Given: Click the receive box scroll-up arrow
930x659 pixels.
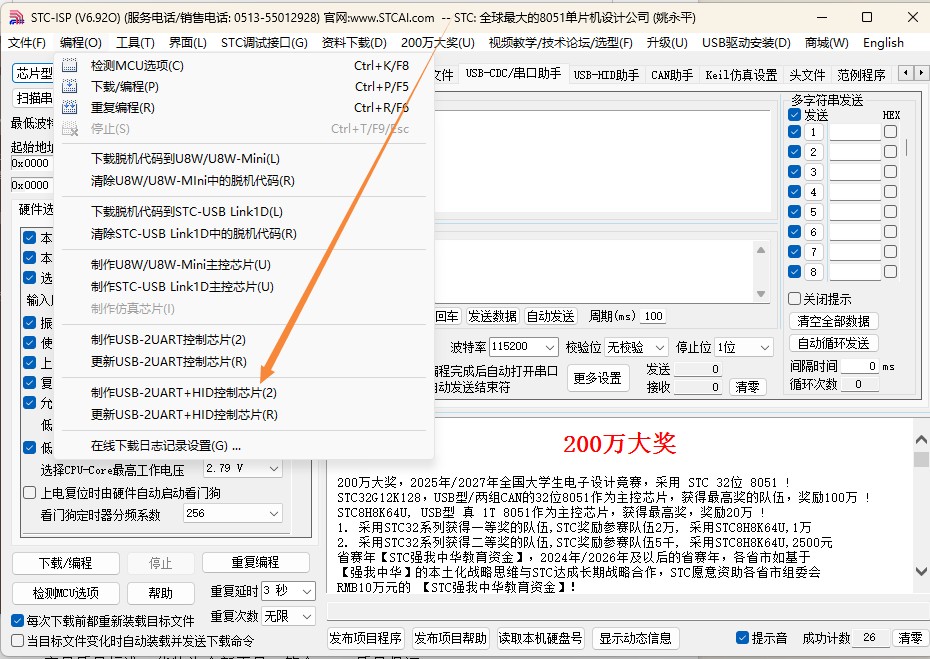Looking at the screenshot, I should [761, 250].
